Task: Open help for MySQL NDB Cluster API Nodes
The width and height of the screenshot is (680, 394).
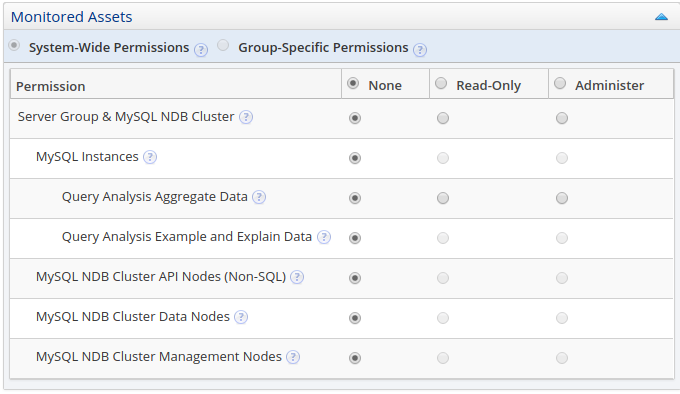Action: (297, 277)
